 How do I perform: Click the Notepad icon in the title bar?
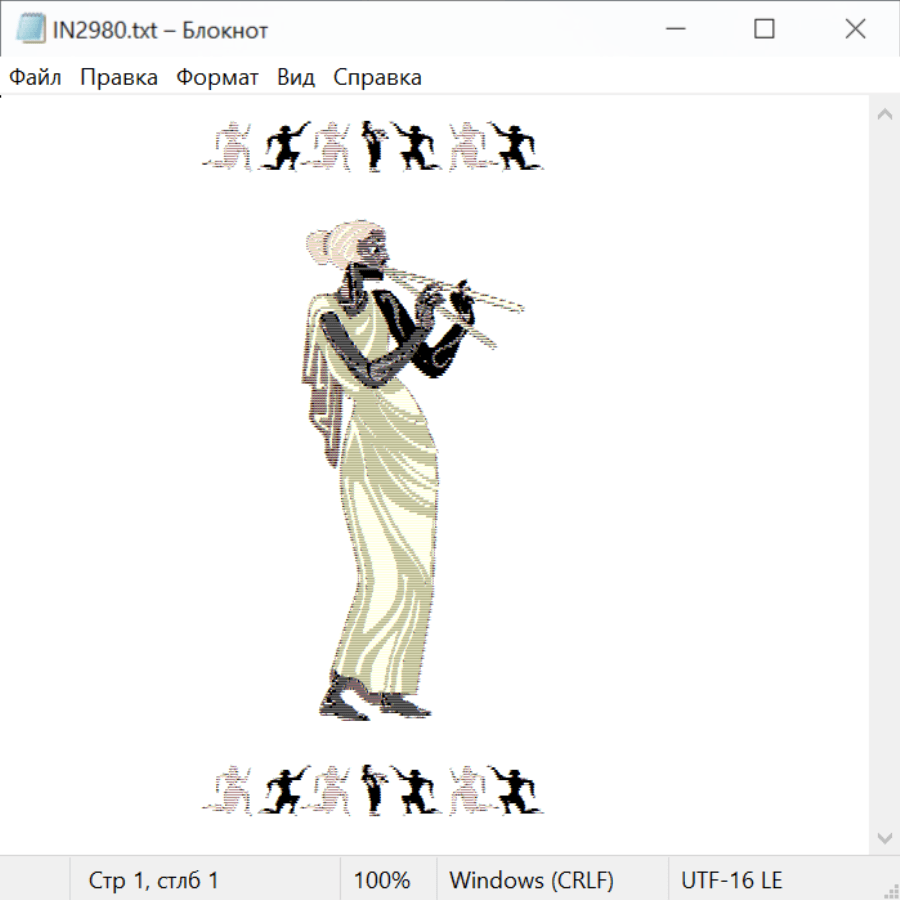pyautogui.click(x=31, y=30)
